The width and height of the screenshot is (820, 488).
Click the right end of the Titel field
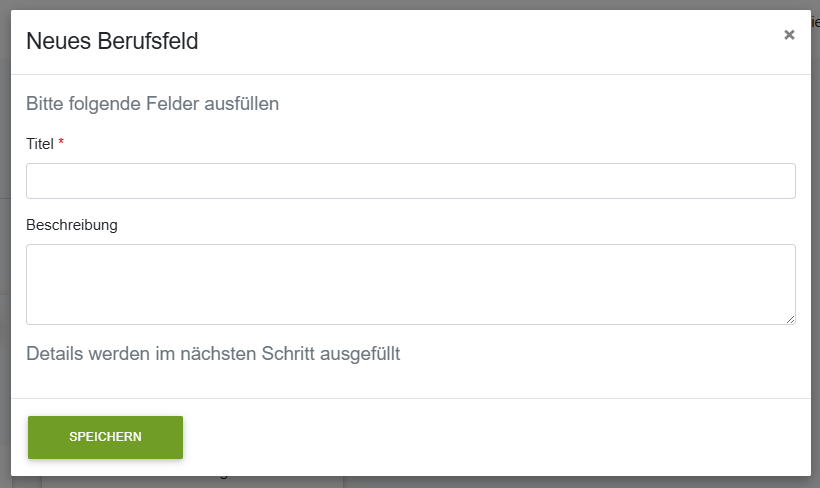point(789,181)
